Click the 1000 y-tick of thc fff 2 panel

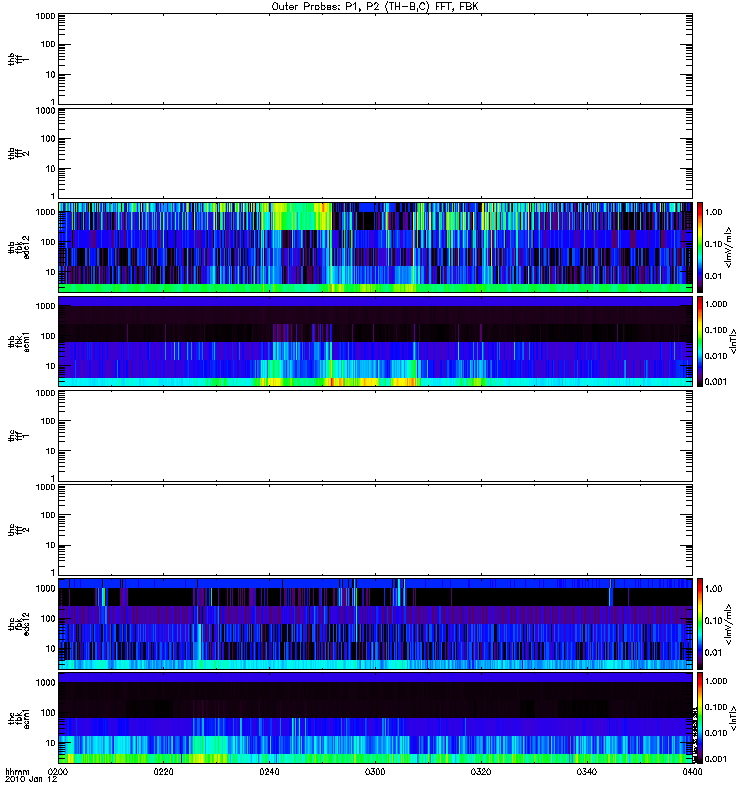coord(45,487)
